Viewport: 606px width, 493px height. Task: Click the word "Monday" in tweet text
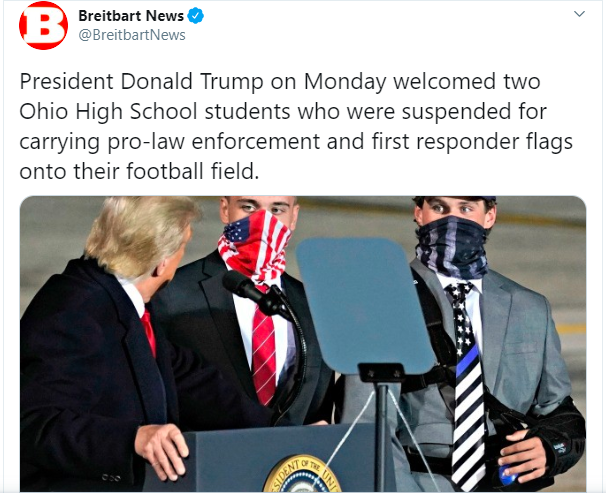(345, 82)
